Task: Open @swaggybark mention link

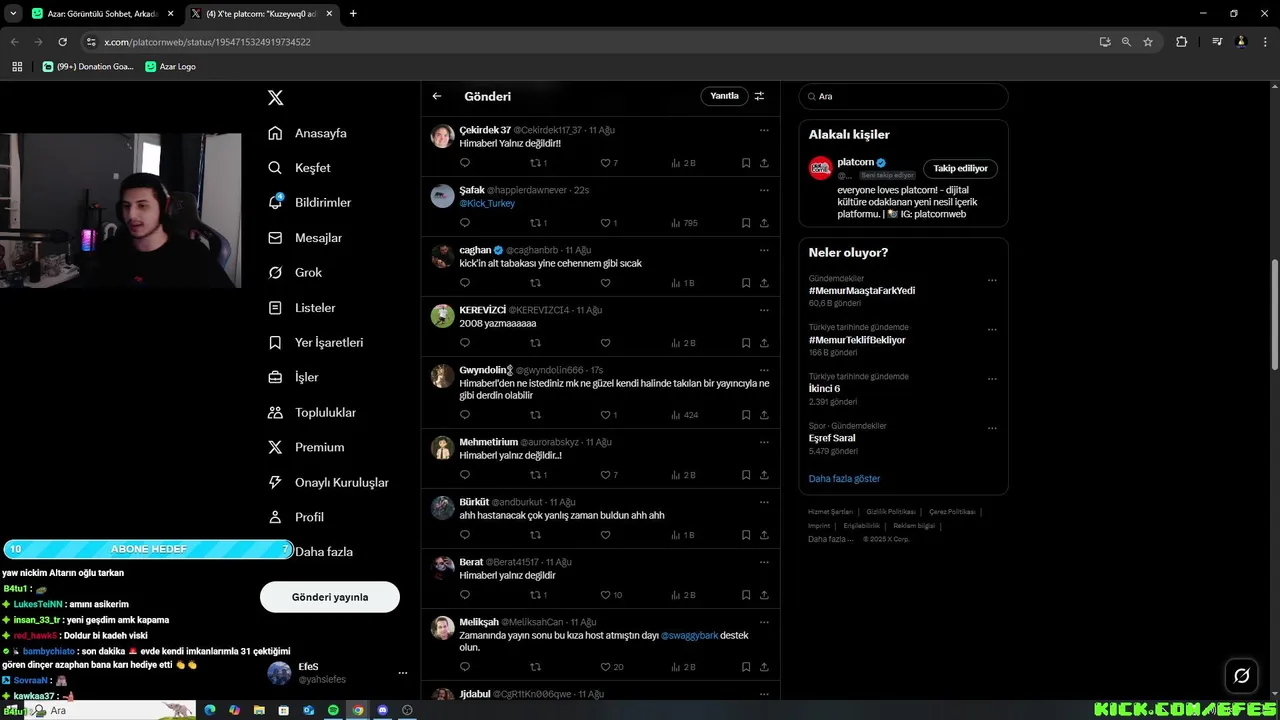Action: point(689,635)
